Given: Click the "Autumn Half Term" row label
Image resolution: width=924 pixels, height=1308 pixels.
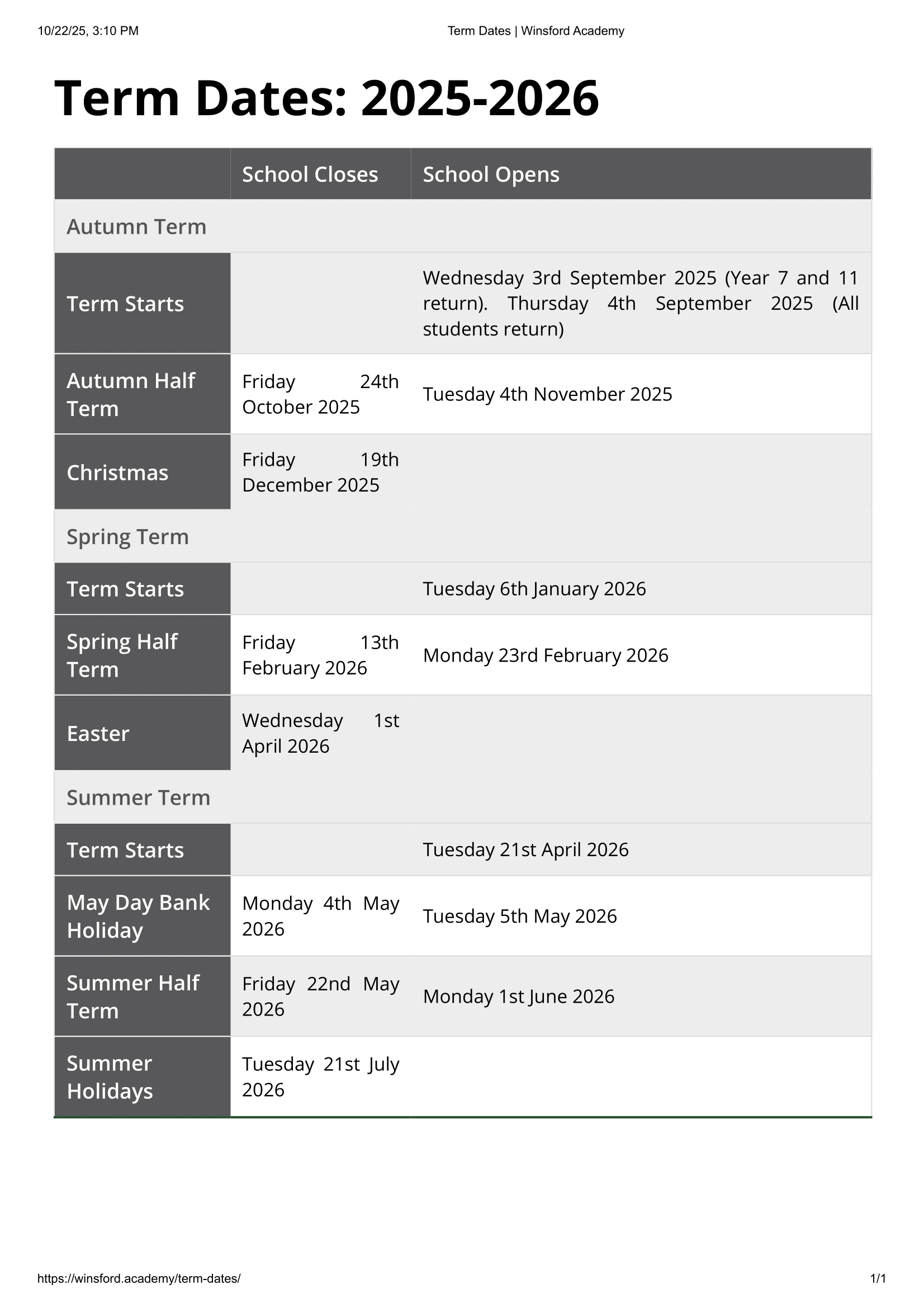Looking at the screenshot, I should [x=131, y=394].
